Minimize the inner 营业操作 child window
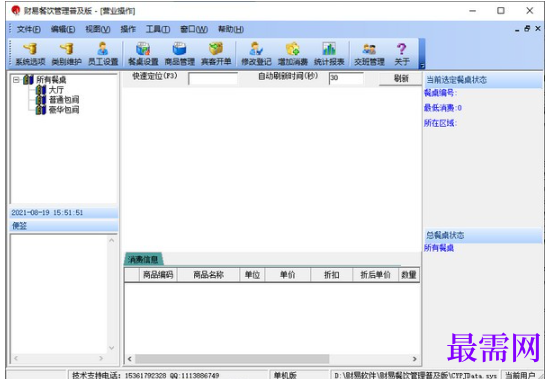The width and height of the screenshot is (559, 379). (x=517, y=30)
